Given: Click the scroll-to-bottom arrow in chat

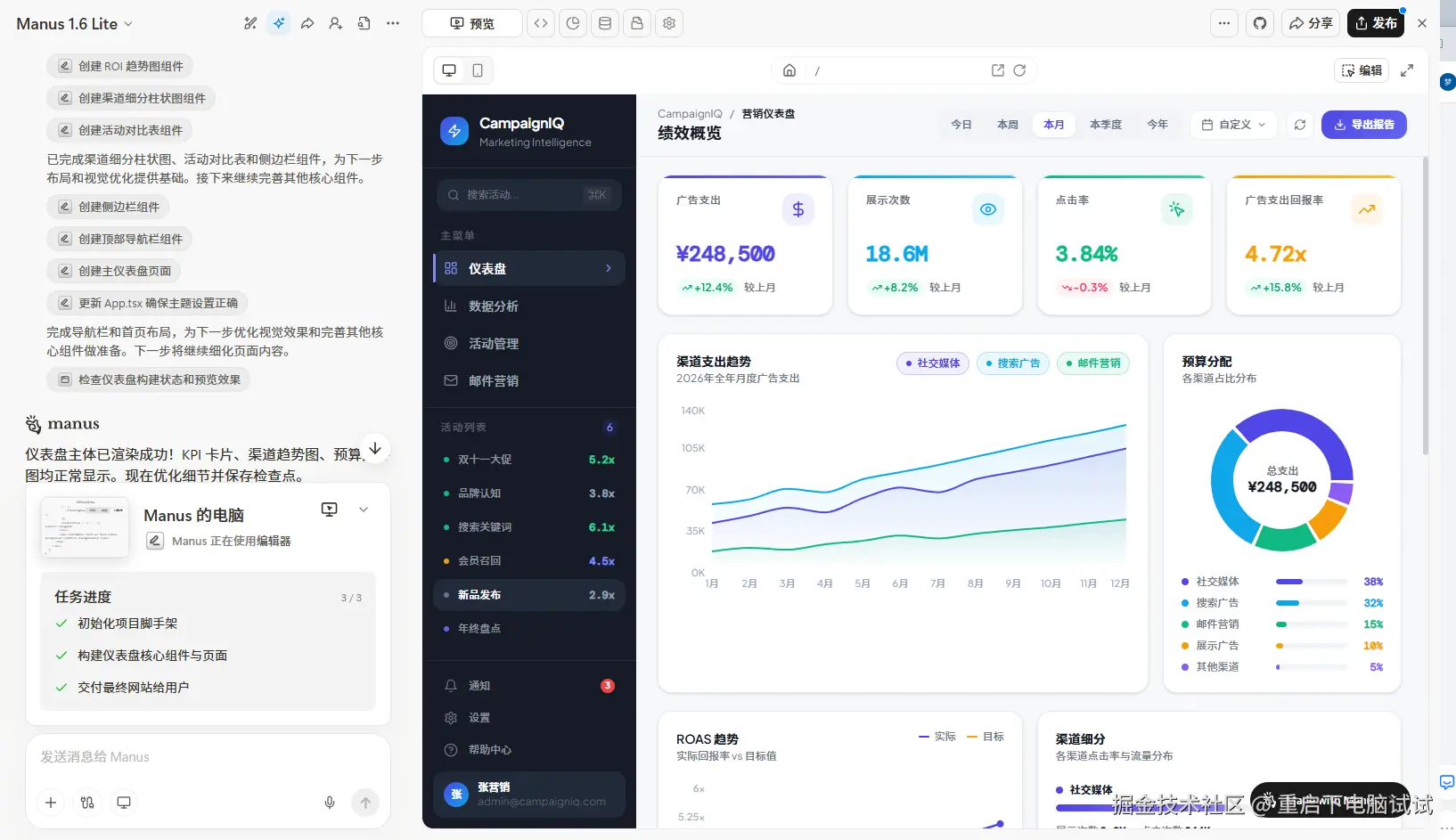Looking at the screenshot, I should pos(376,448).
